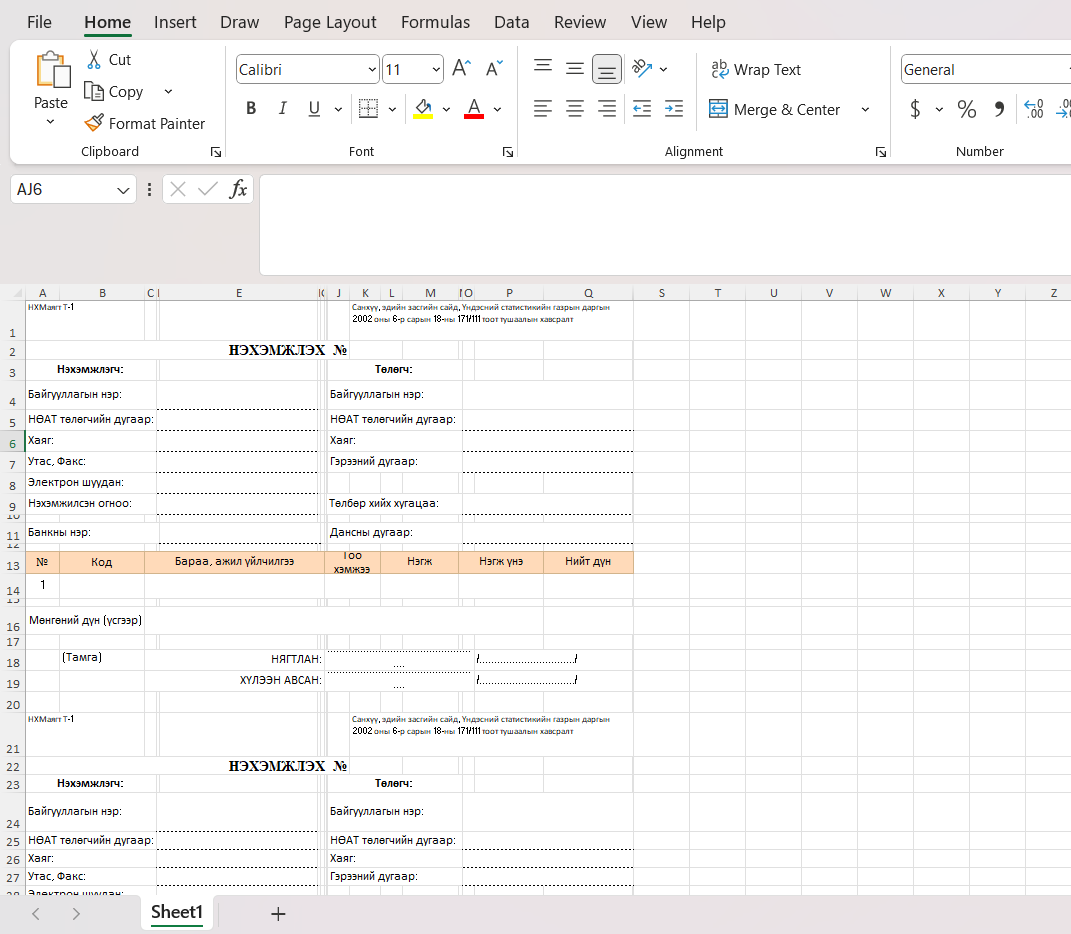This screenshot has width=1071, height=934.
Task: Expand the Copy dropdown arrow
Action: tap(168, 92)
